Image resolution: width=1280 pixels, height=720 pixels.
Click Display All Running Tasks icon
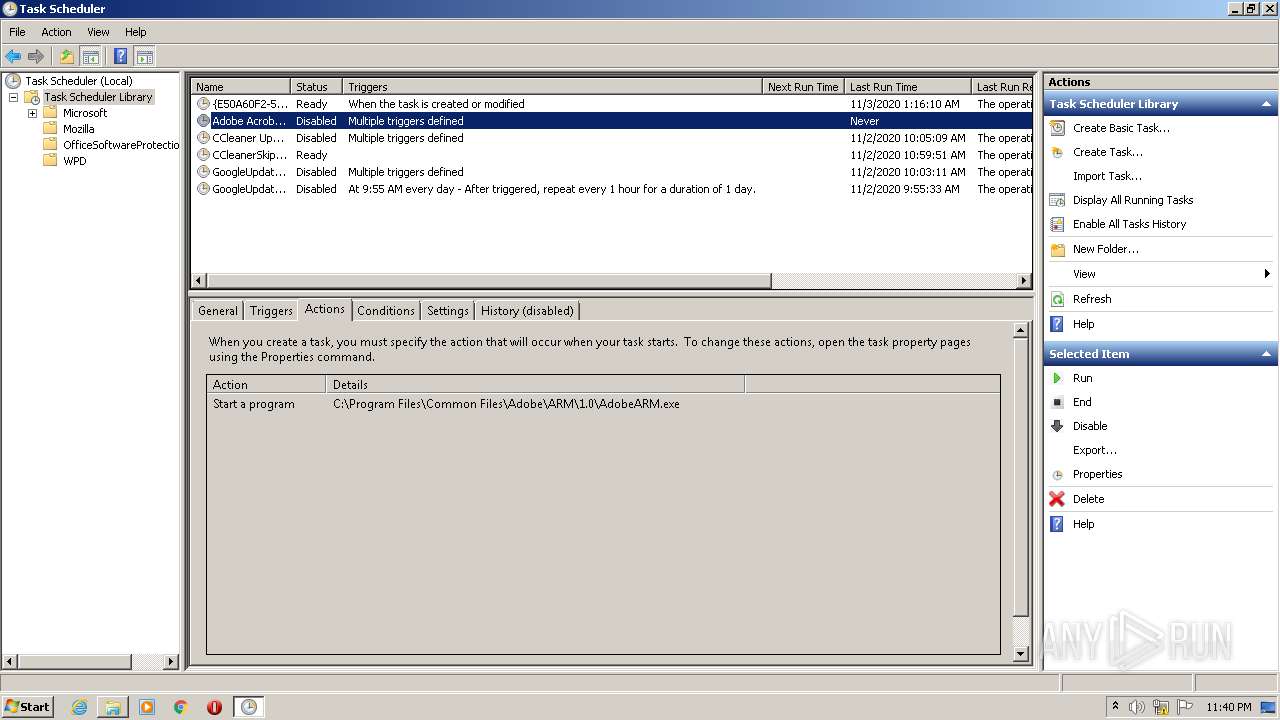pos(1057,200)
